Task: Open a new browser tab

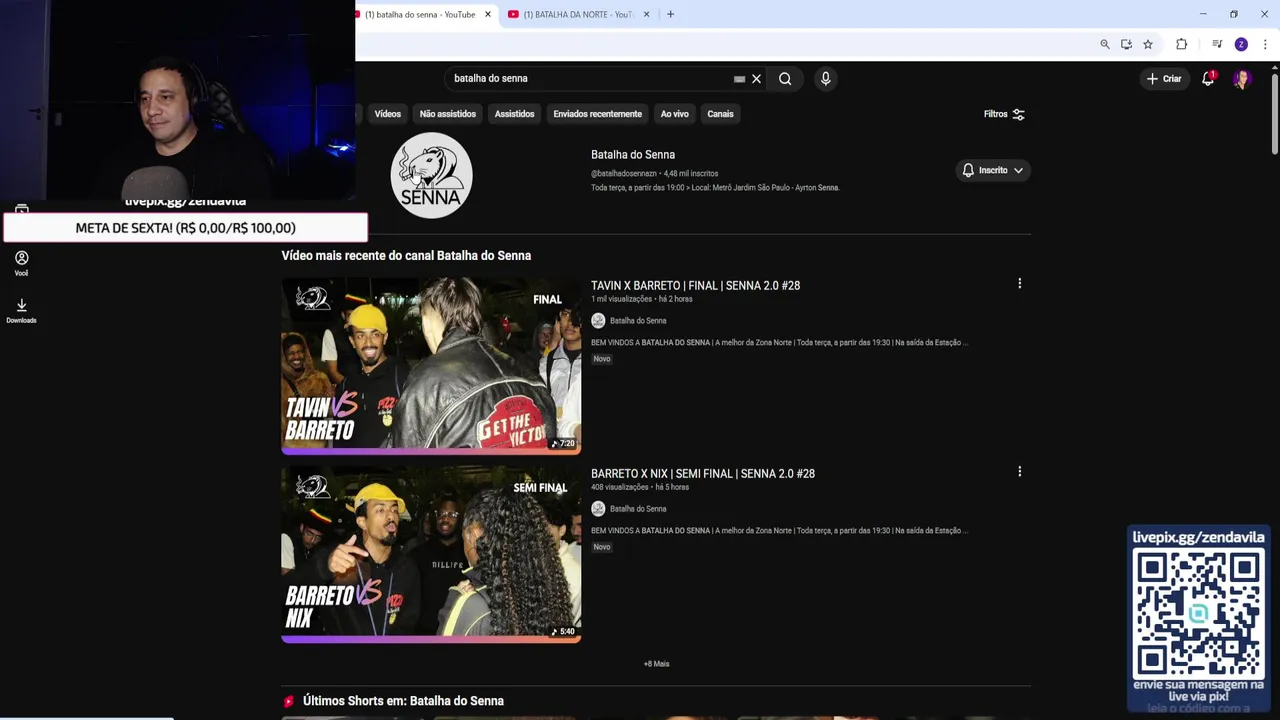Action: click(x=670, y=14)
